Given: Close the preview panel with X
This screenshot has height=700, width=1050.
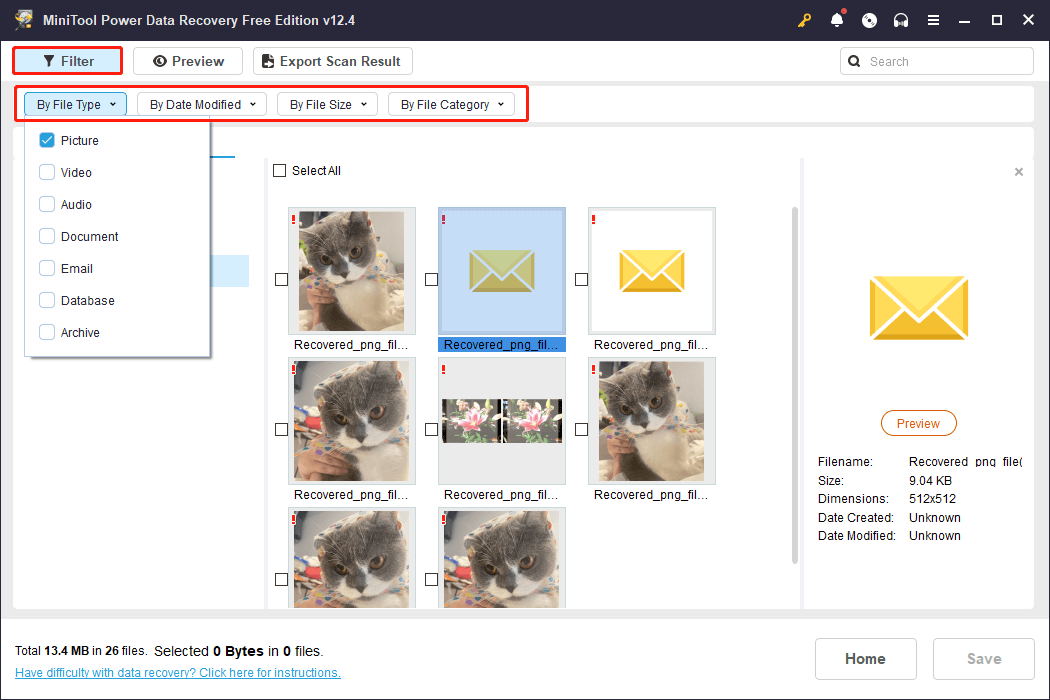Looking at the screenshot, I should (x=1019, y=172).
